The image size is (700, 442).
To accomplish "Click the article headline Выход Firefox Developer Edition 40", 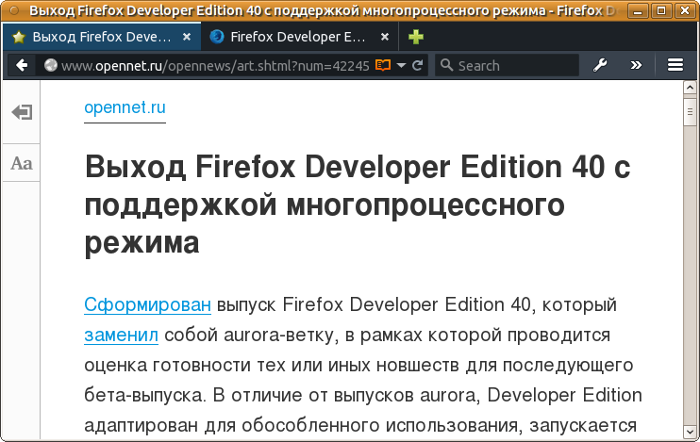I will (357, 204).
